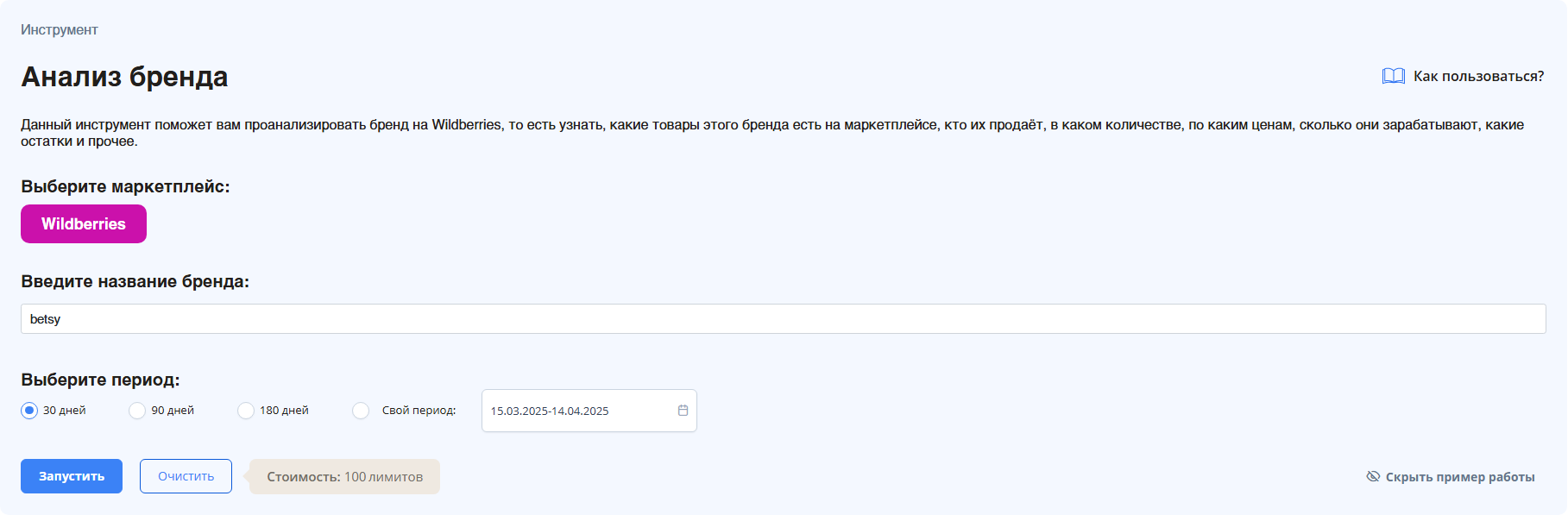This screenshot has height=515, width=1568.
Task: Select the Wildberries marketplace button
Action: pyautogui.click(x=84, y=224)
